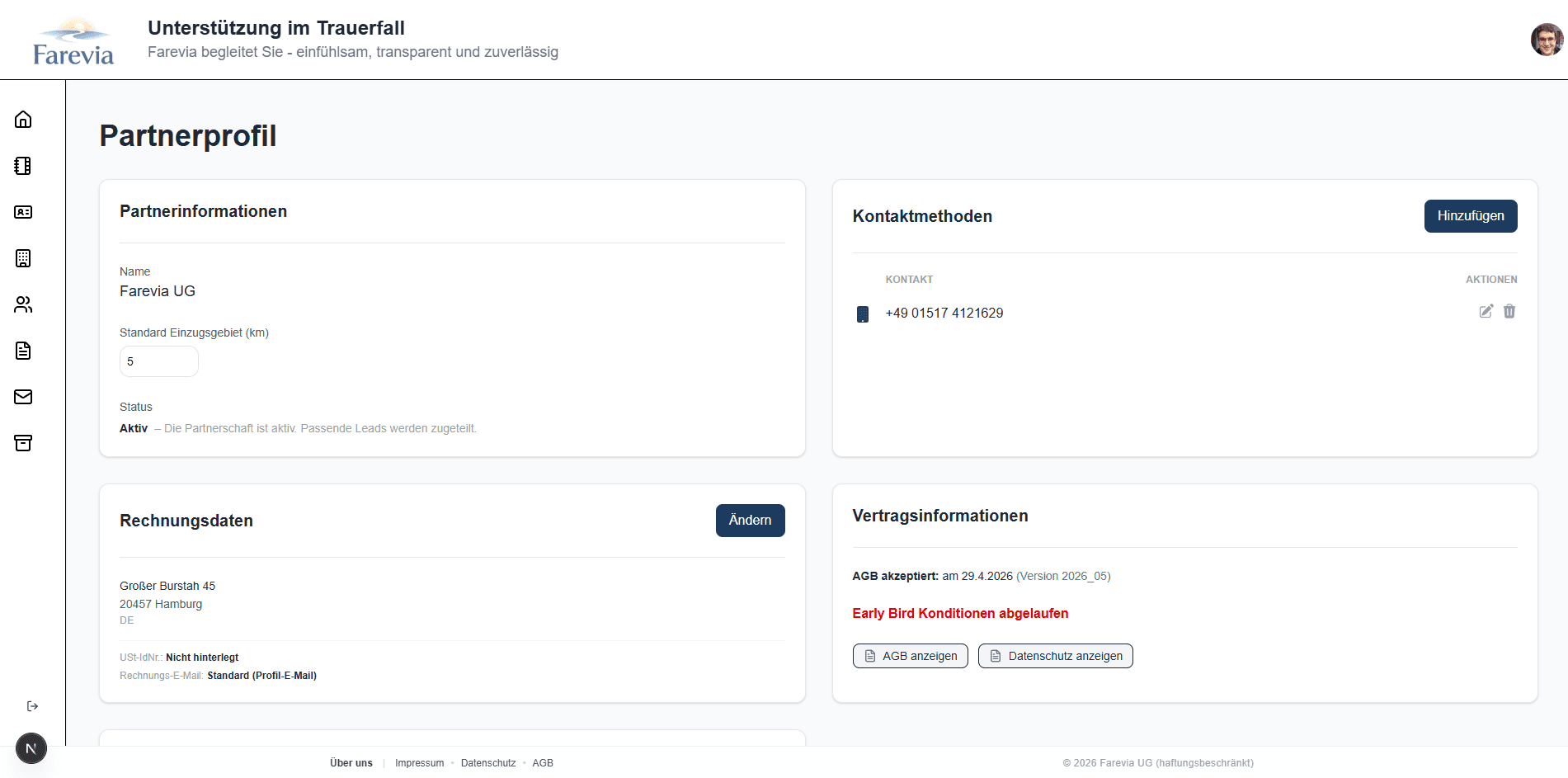
Task: Click the Partnerprofil page heading
Action: tap(188, 136)
